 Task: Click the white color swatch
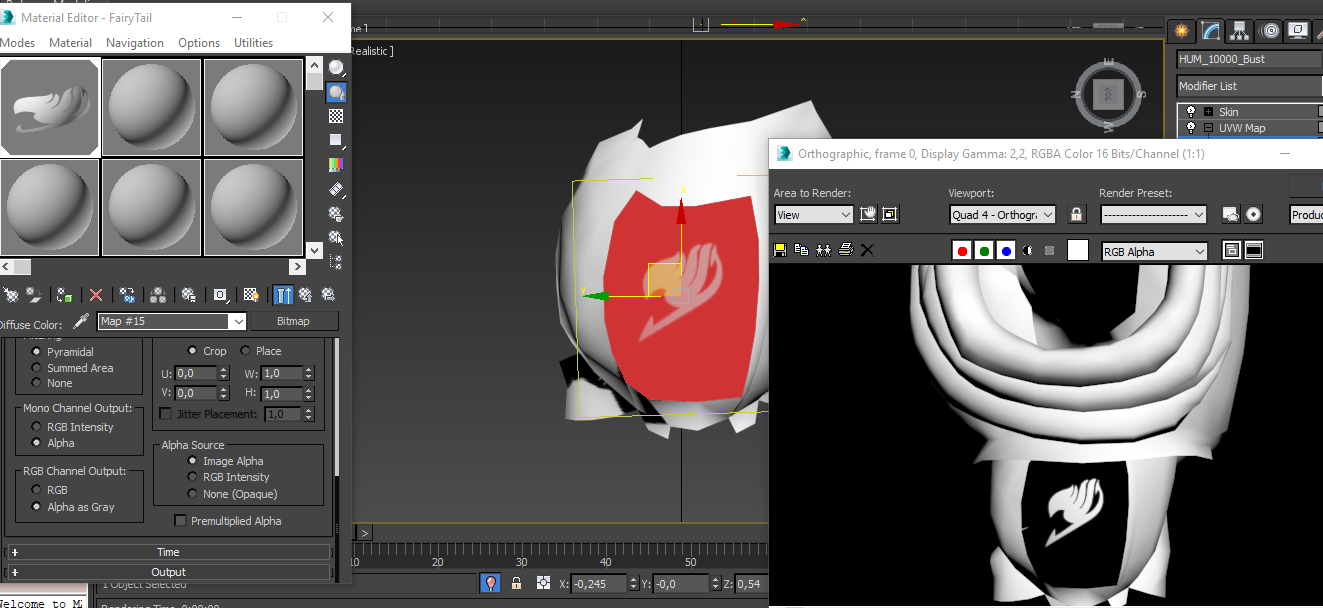click(1077, 251)
